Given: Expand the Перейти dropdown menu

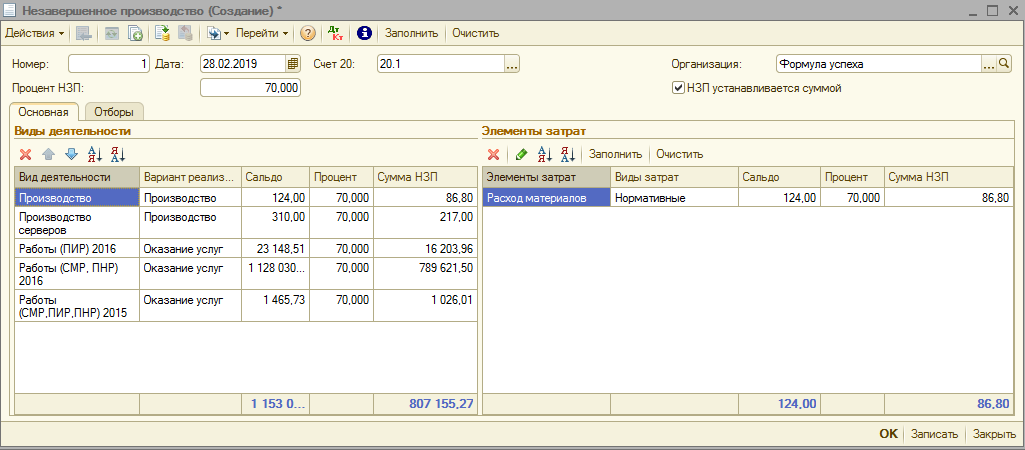Looking at the screenshot, I should coord(262,33).
